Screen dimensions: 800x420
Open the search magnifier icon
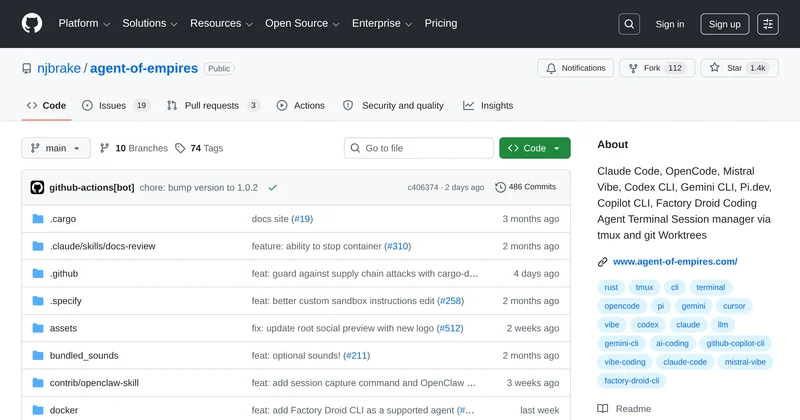click(x=629, y=24)
